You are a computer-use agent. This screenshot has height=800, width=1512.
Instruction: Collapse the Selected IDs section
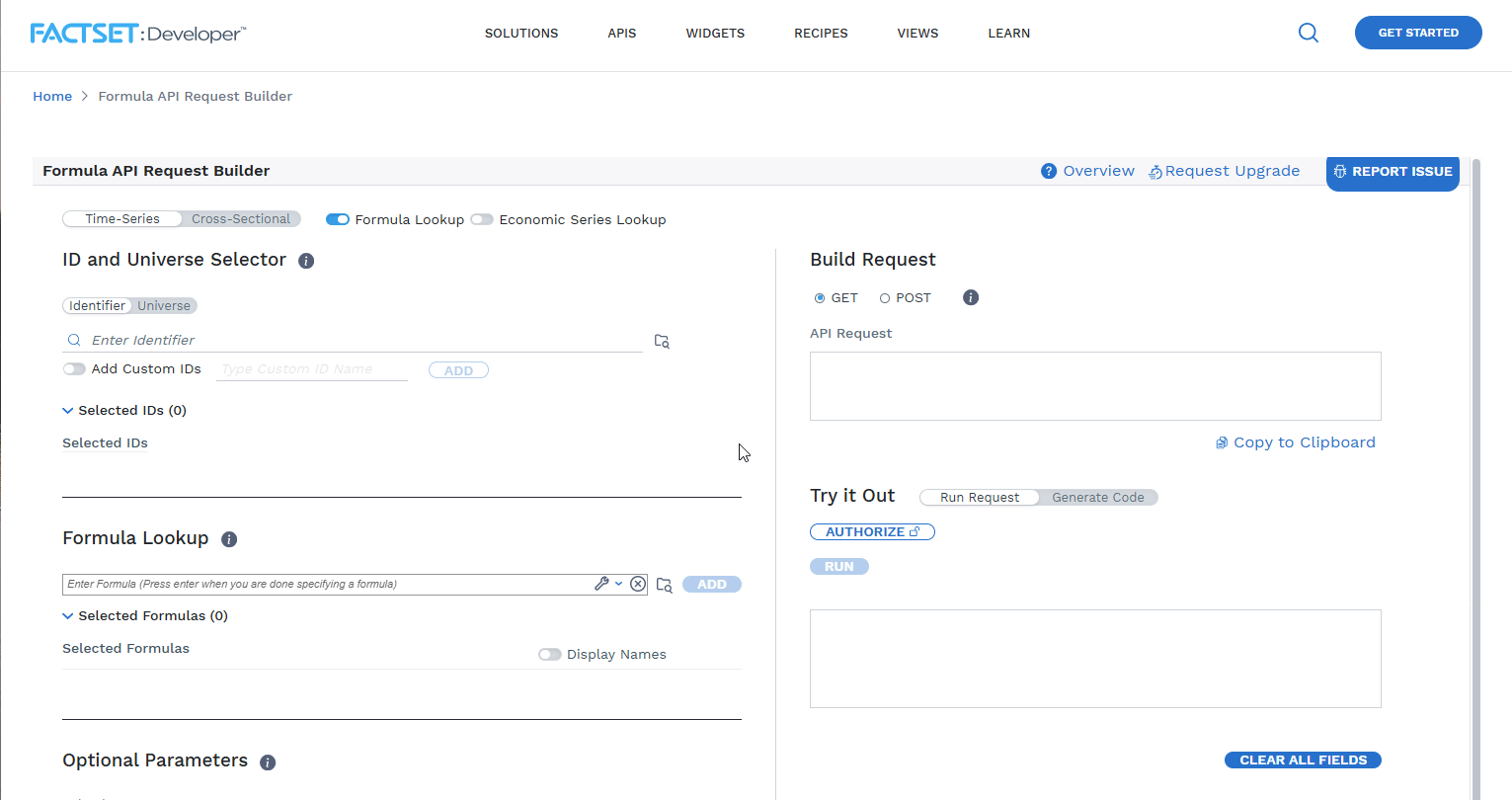(68, 411)
